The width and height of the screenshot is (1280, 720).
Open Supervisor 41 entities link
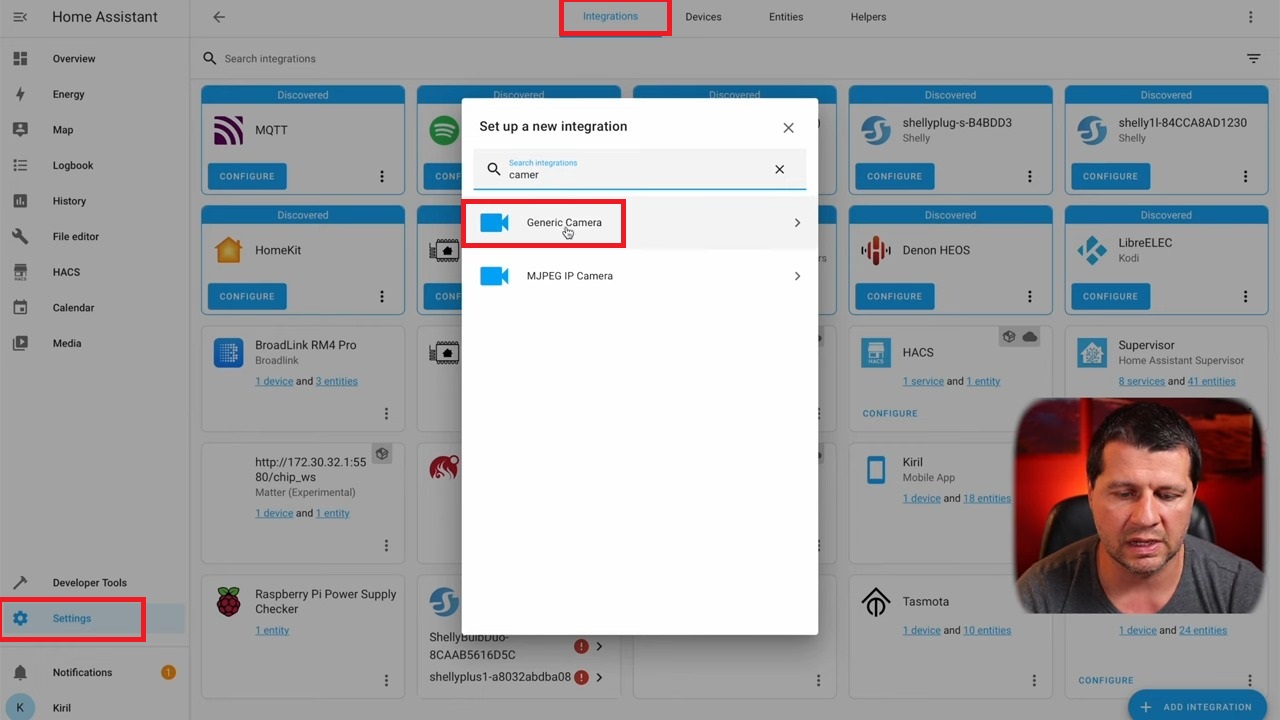[1212, 381]
